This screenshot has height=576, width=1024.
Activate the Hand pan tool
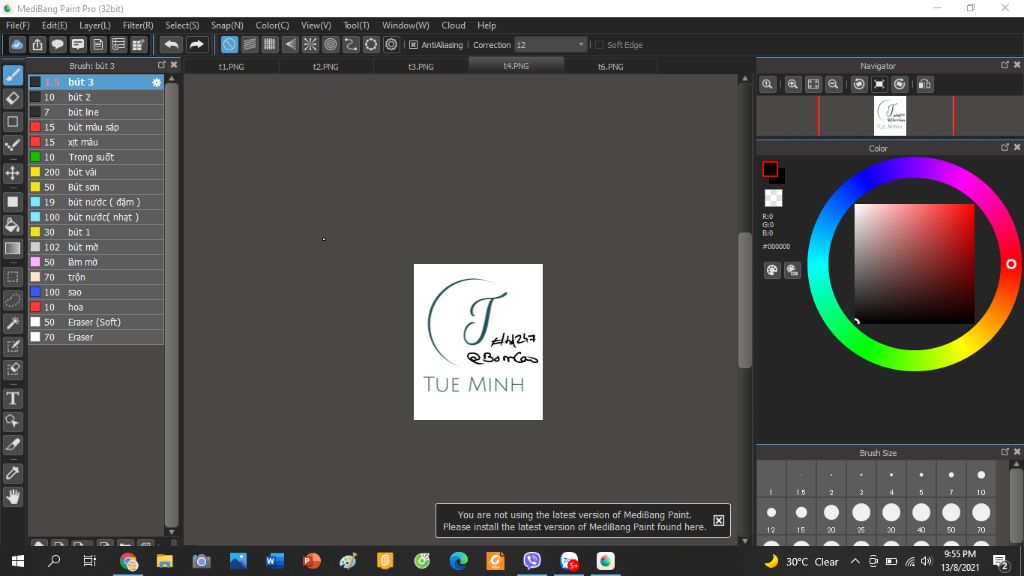point(12,497)
